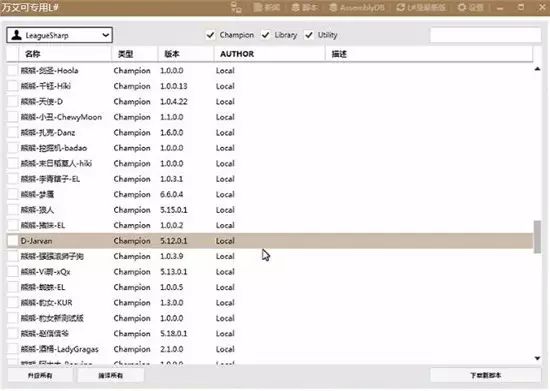
Task: Select the row name ending in badao
Action: (x=54, y=148)
